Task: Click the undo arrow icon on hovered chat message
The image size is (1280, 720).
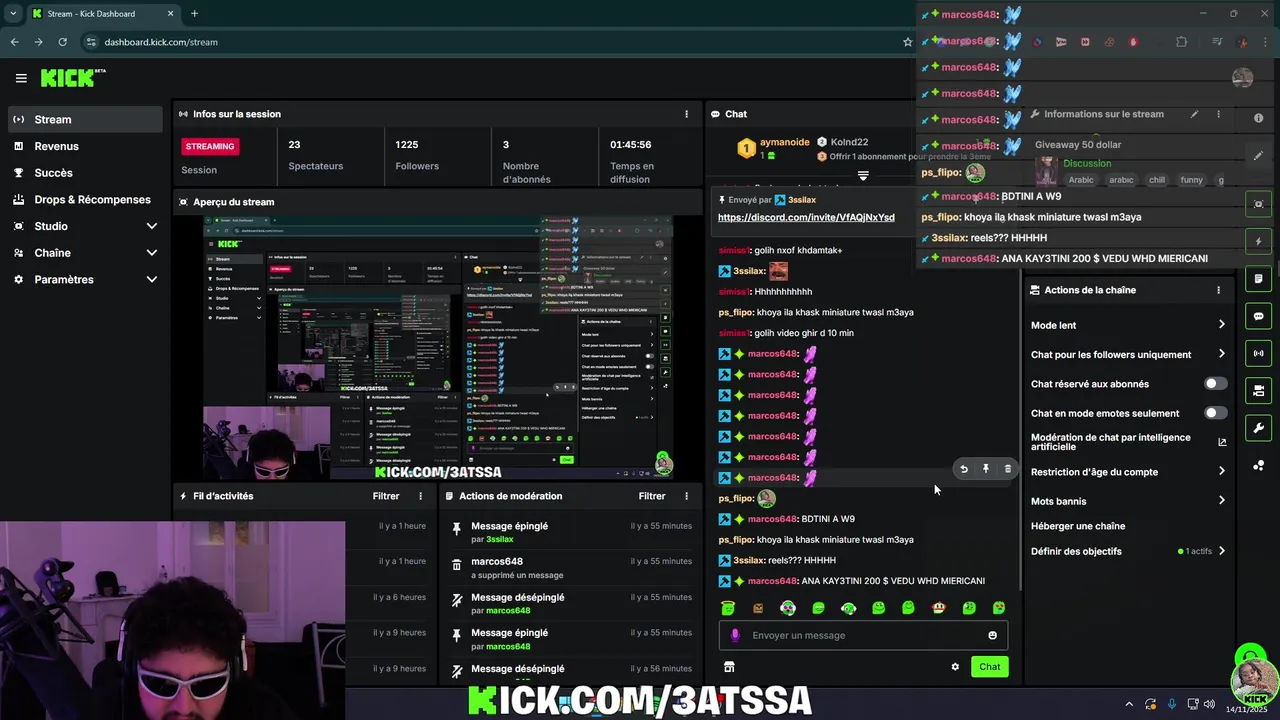Action: (x=964, y=469)
